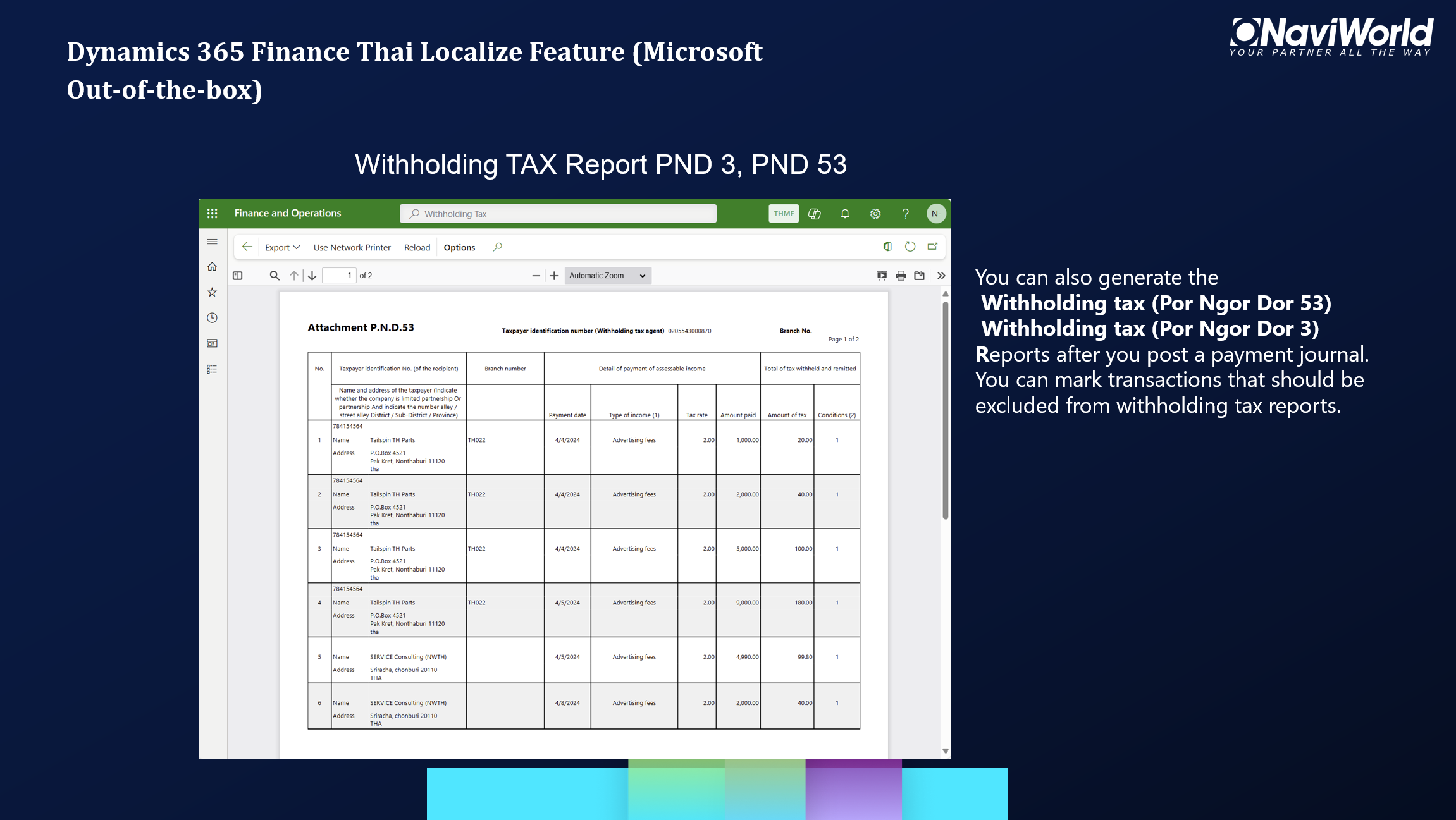Click 'Conditions (2)' column header
This screenshot has height=820, width=1456.
837,415
